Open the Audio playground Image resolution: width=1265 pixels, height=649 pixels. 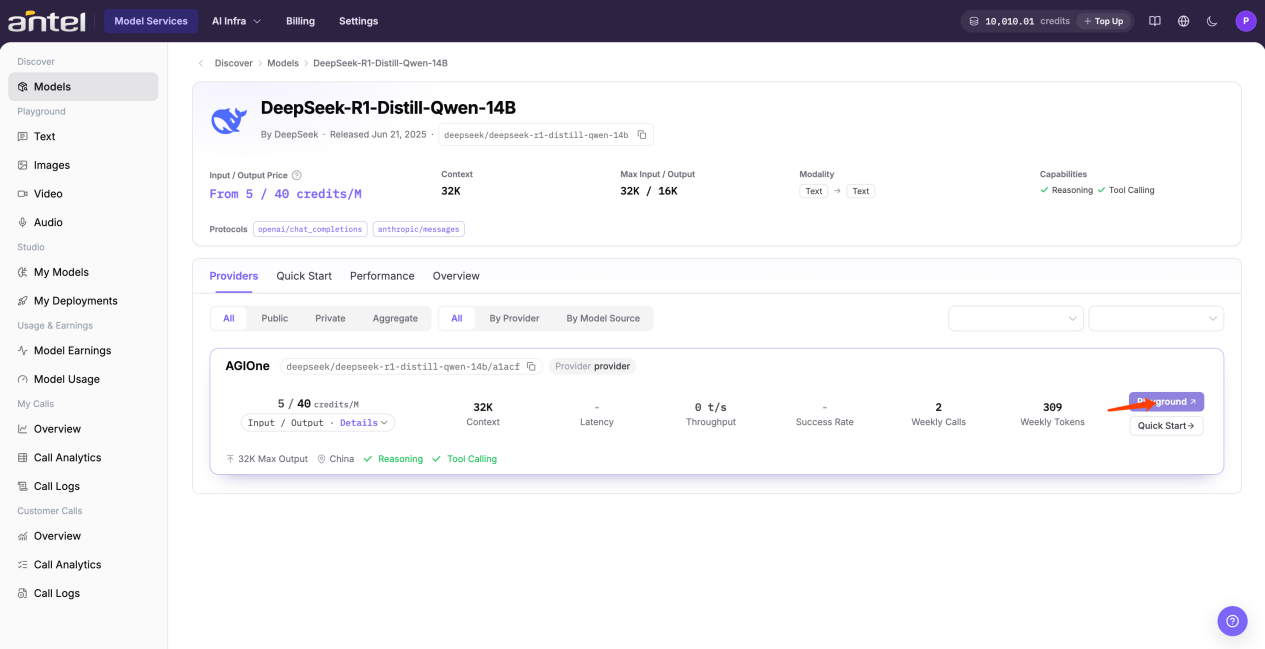83,222
